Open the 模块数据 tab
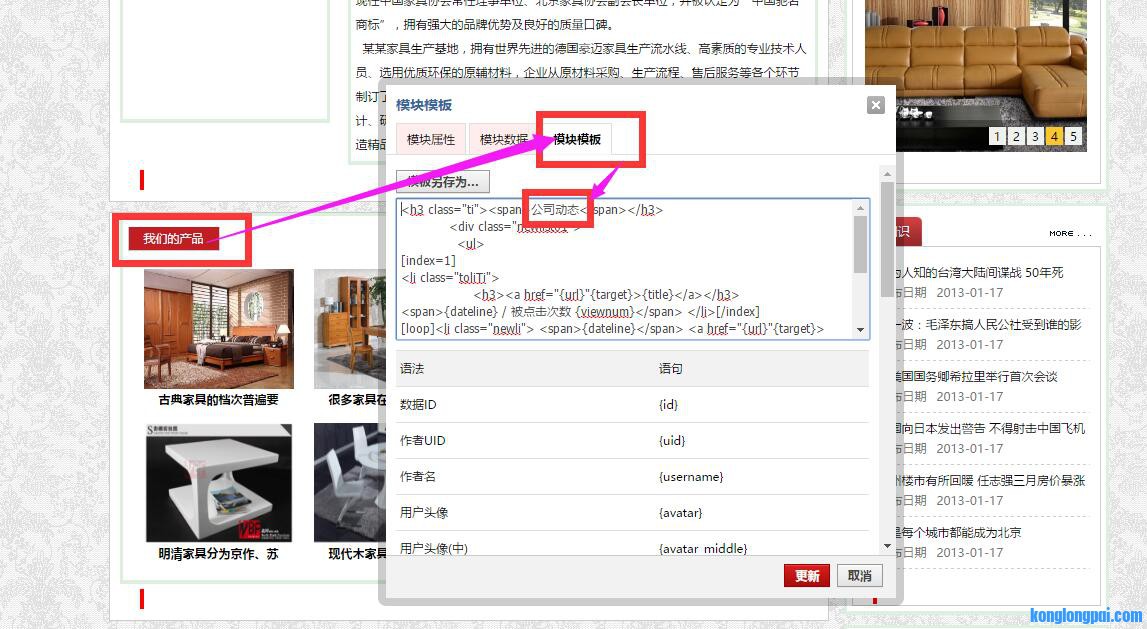 [504, 140]
